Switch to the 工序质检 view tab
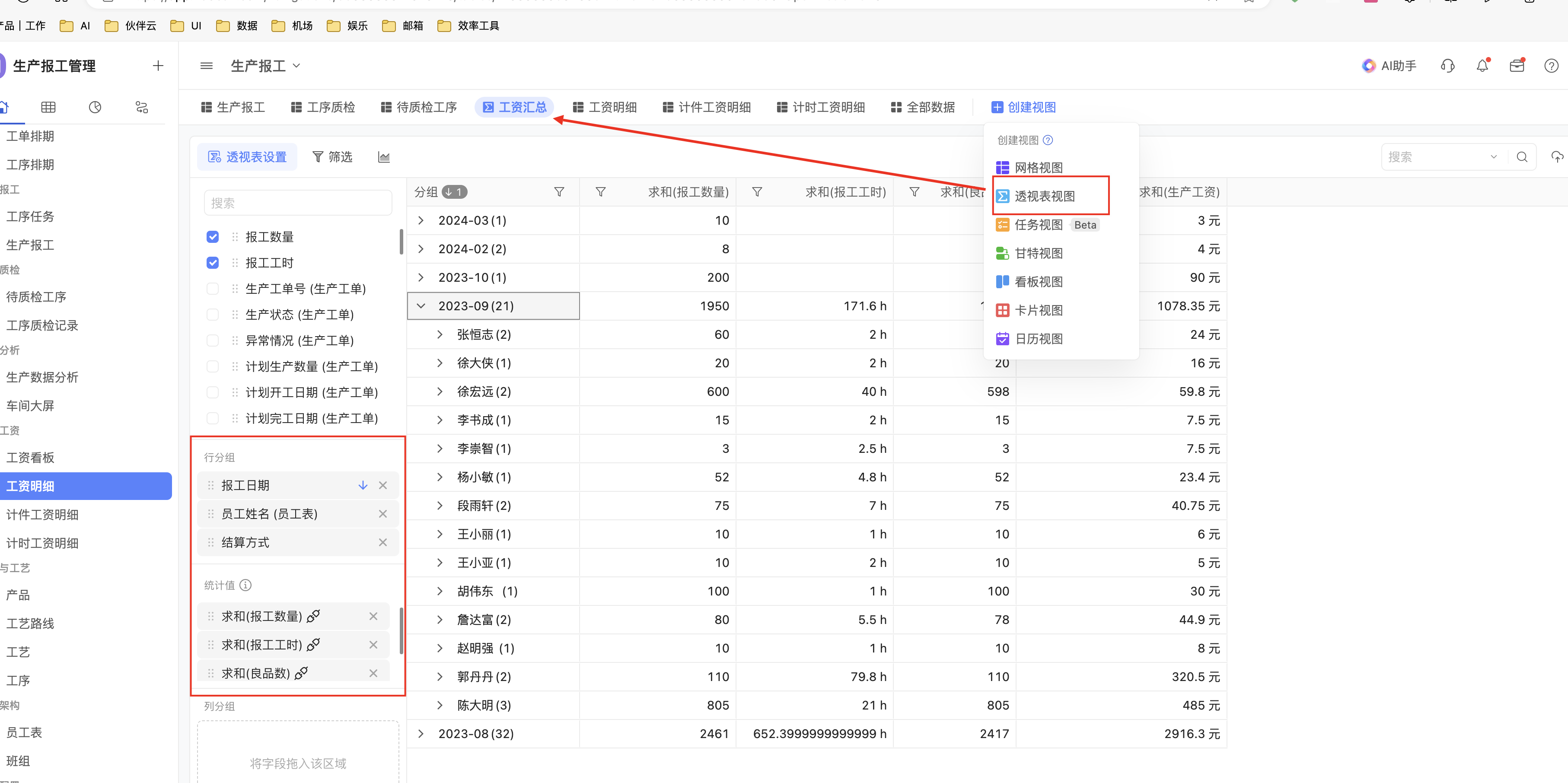This screenshot has width=1568, height=783. tap(323, 108)
